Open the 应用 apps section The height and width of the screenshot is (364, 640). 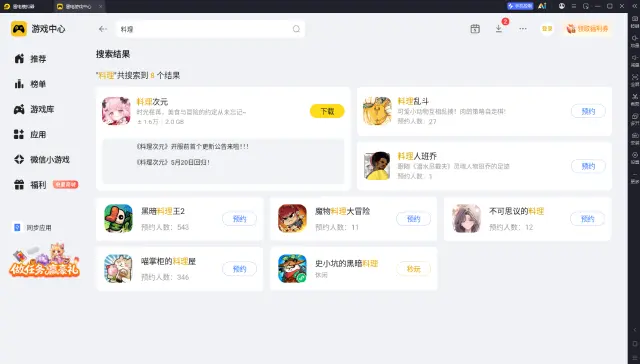point(30,134)
